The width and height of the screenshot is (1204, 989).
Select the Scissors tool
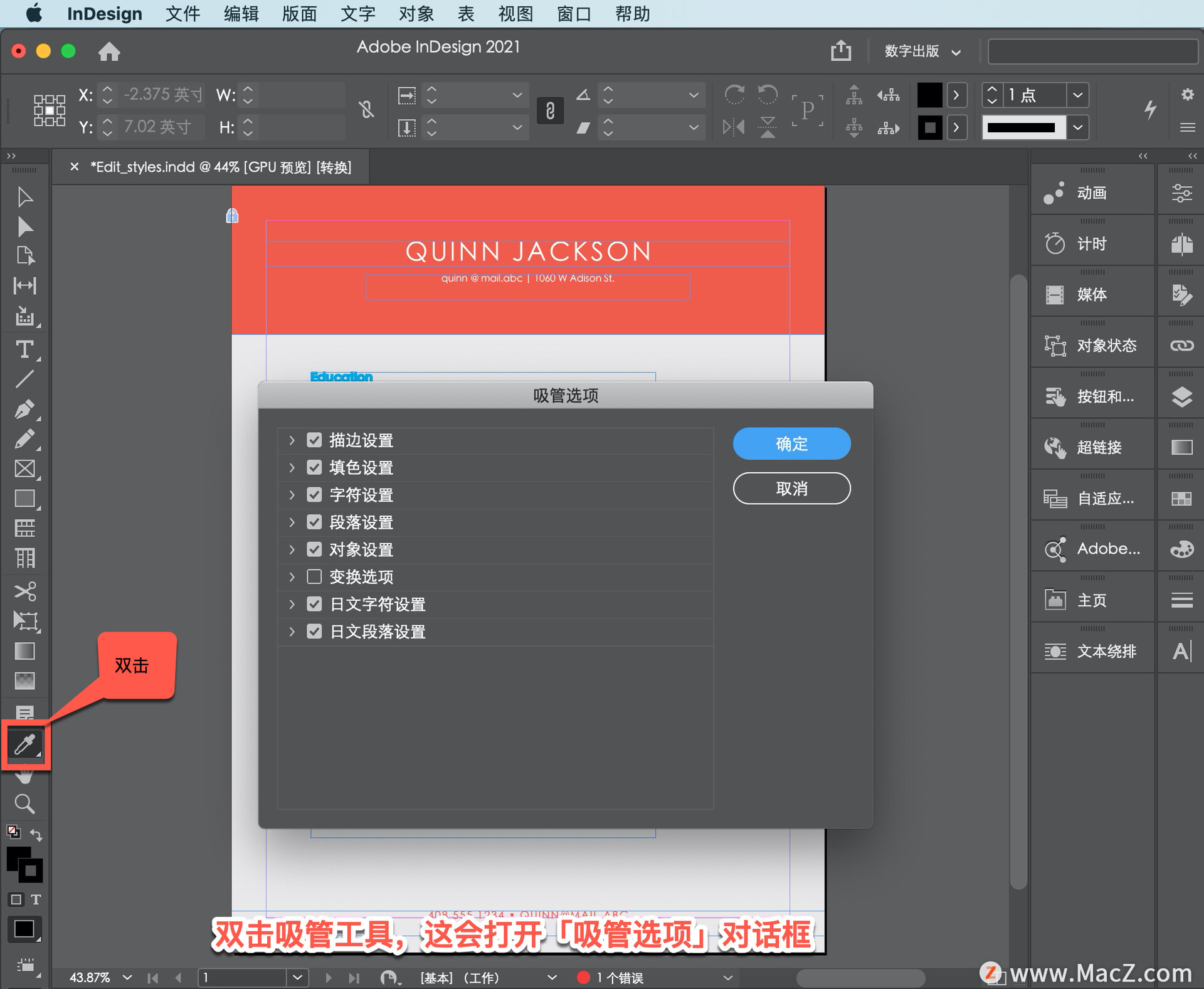[25, 591]
